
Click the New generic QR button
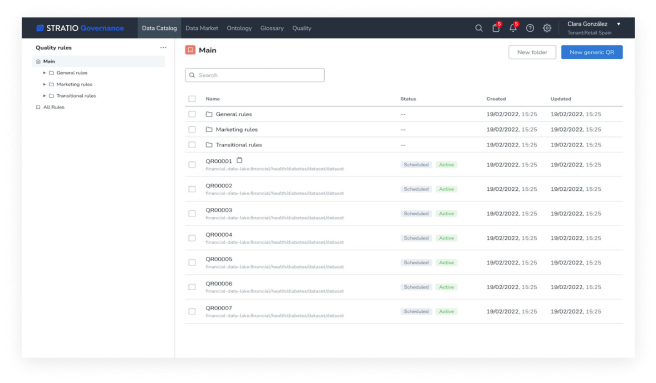(592, 52)
